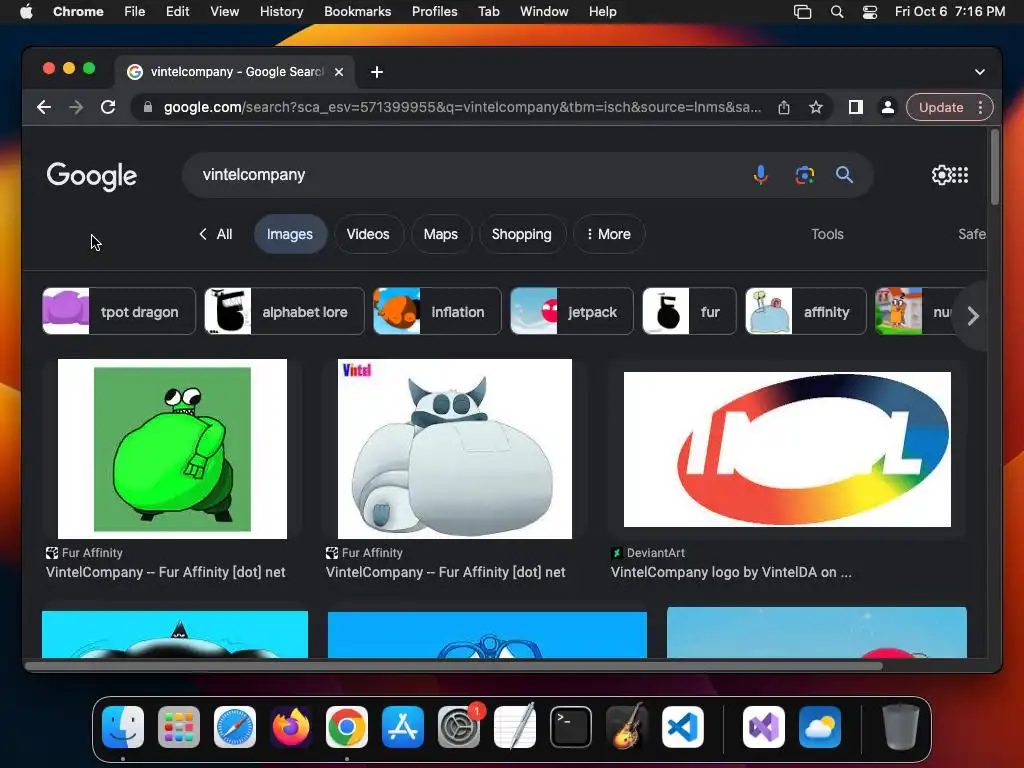The image size is (1024, 768).
Task: Open Visual Studio purple icon in Dock
Action: [x=763, y=727]
